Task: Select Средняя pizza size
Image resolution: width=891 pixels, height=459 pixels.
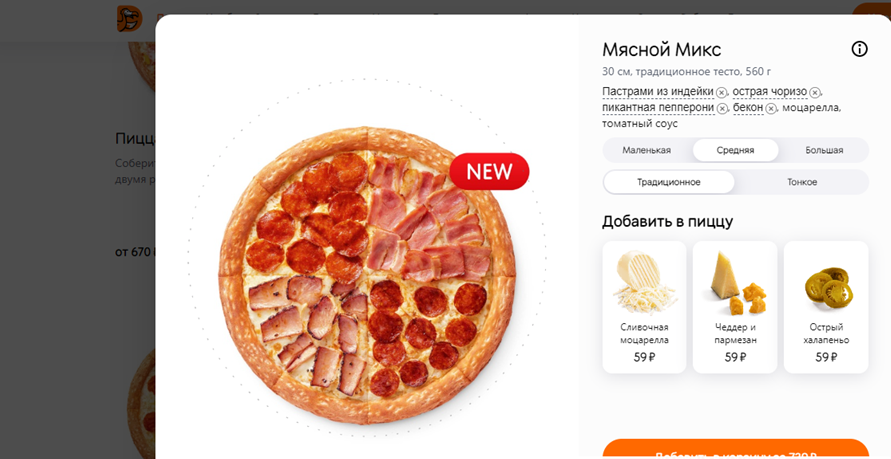Action: pos(735,151)
